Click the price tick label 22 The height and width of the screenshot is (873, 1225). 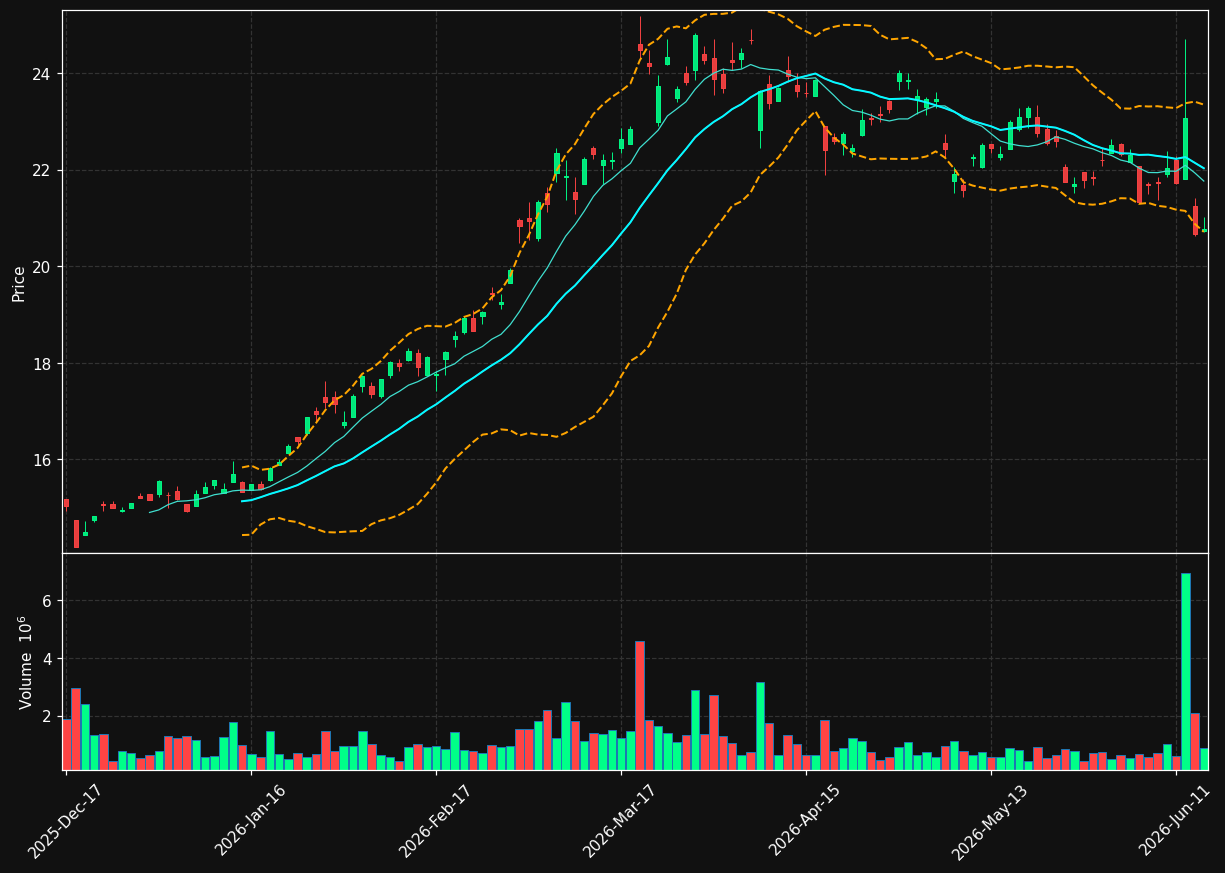click(x=43, y=171)
